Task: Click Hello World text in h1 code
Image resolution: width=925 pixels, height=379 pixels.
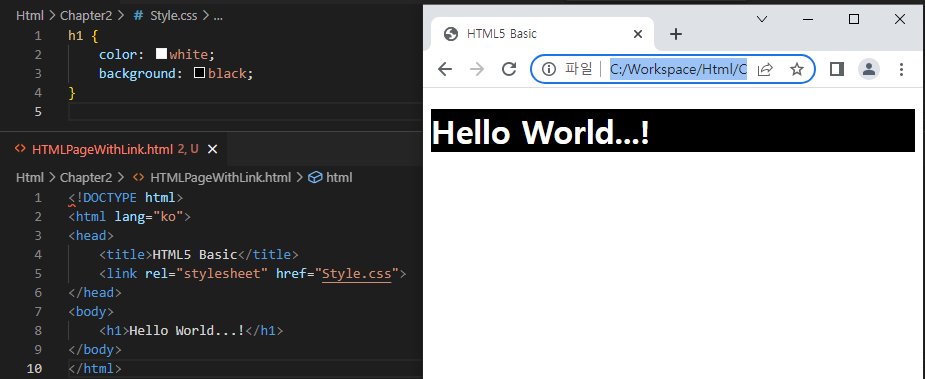Action: tap(187, 331)
